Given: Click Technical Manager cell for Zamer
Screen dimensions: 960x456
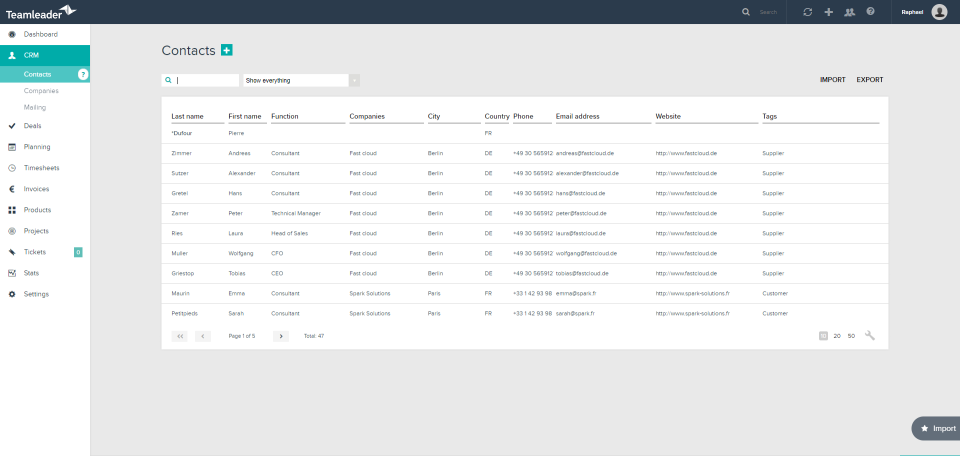Looking at the screenshot, I should (296, 214).
